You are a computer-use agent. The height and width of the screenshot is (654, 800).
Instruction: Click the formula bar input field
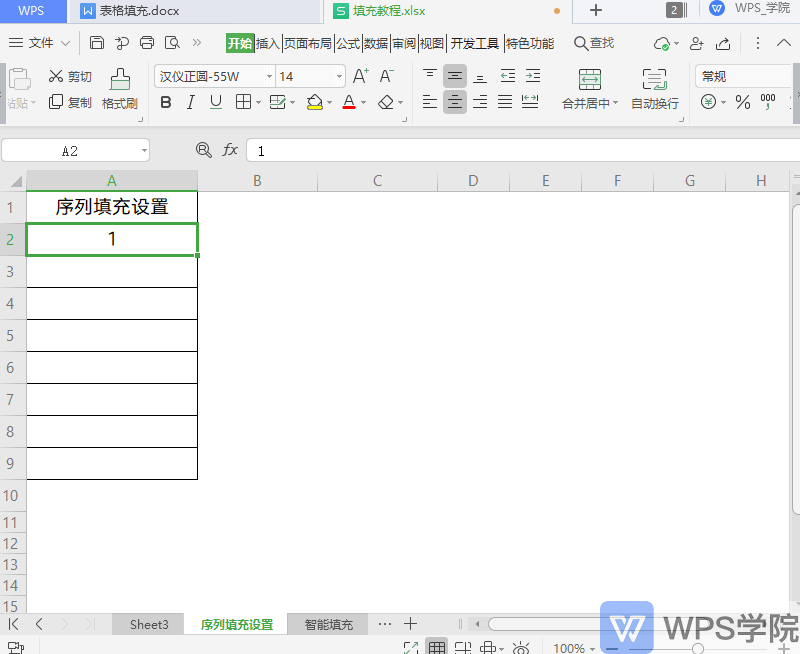point(523,150)
